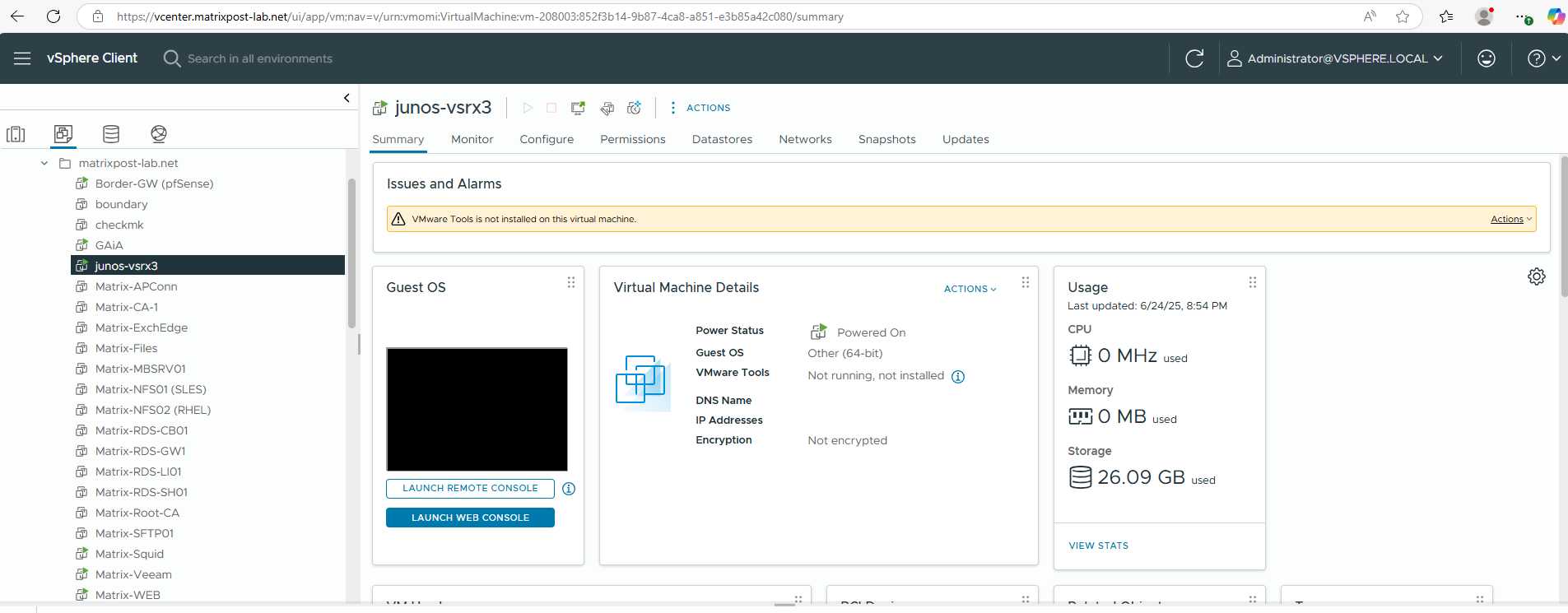Click the Search in all environments field
The height and width of the screenshot is (613, 1568).
pos(260,58)
